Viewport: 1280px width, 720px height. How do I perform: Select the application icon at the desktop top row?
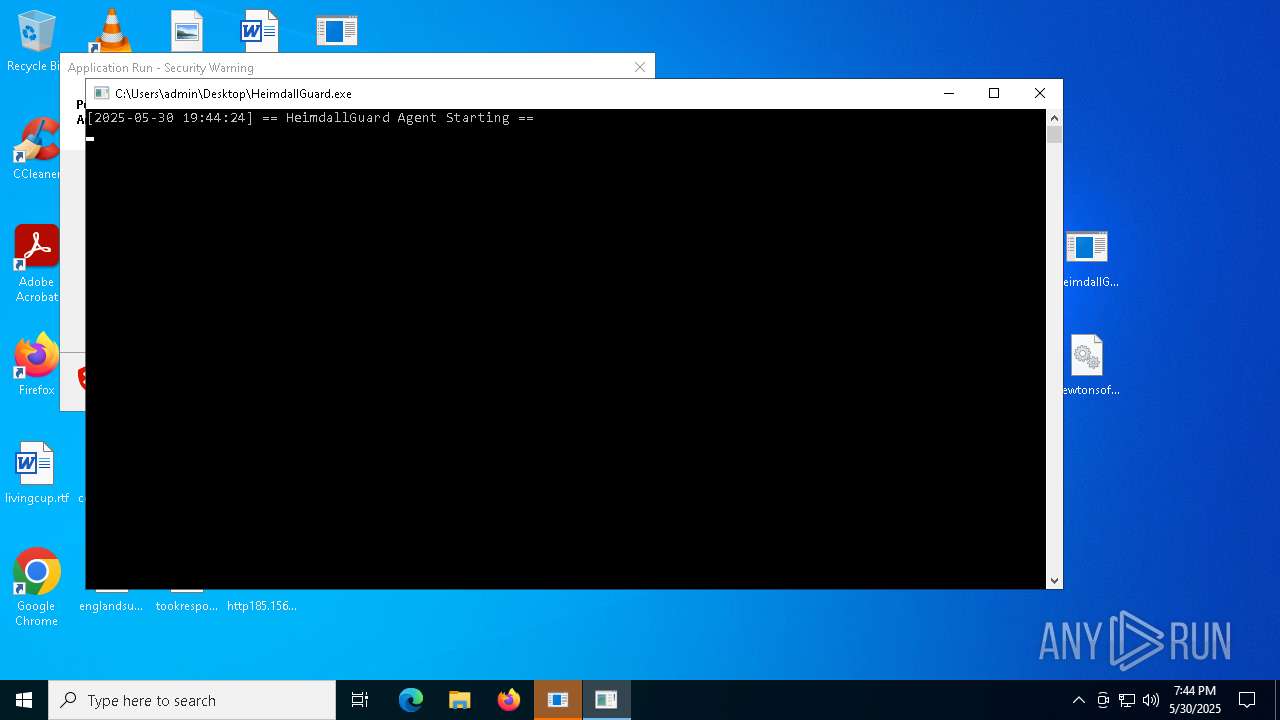pos(337,31)
